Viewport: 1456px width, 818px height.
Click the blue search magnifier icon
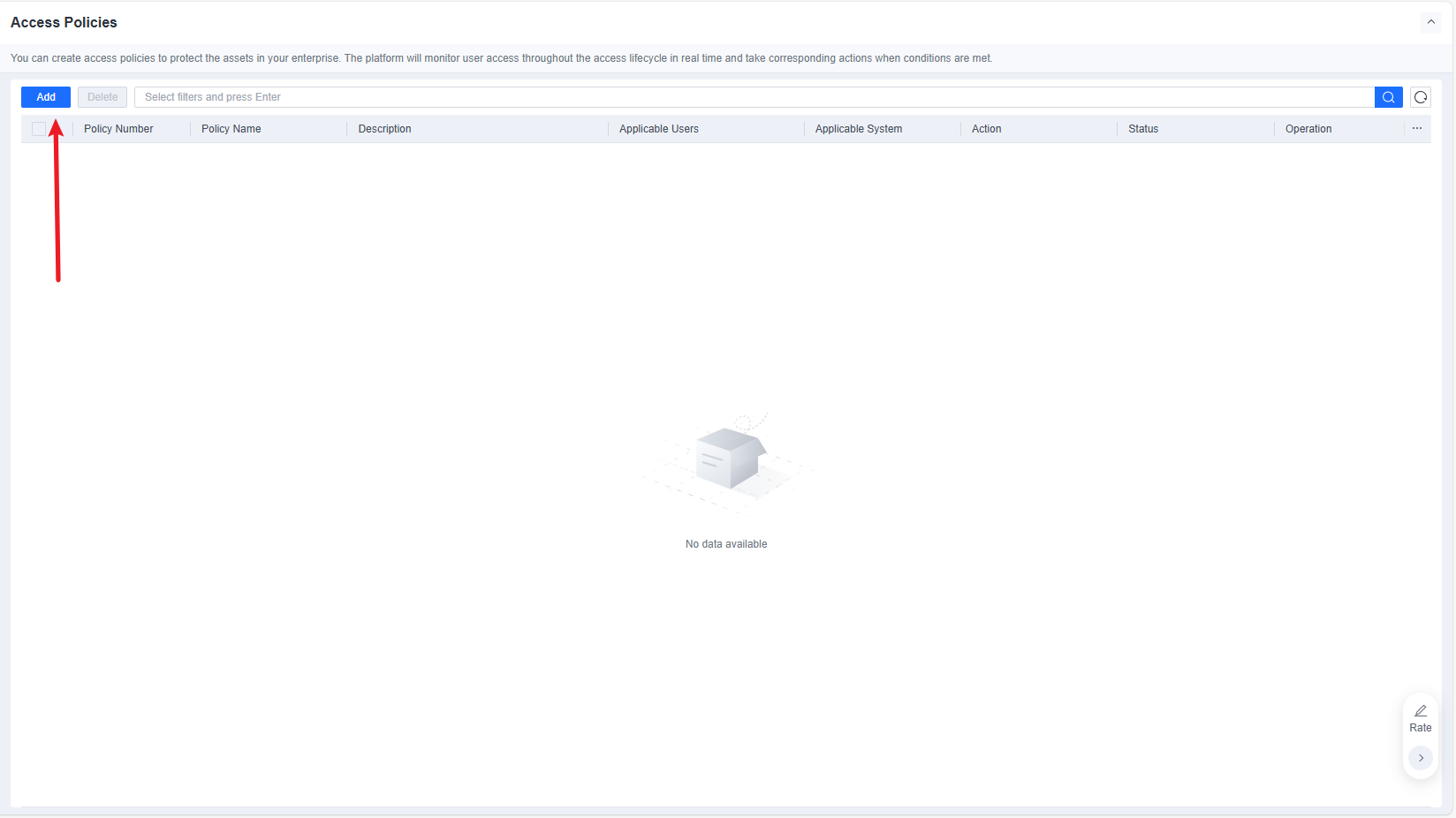1388,97
